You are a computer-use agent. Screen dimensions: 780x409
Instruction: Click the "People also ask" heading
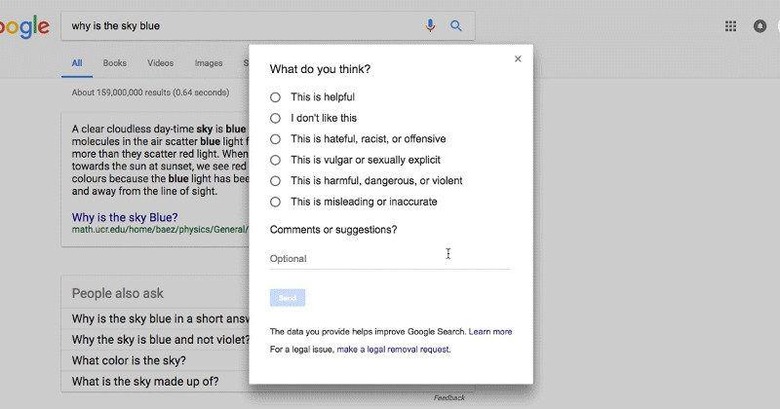click(x=117, y=293)
